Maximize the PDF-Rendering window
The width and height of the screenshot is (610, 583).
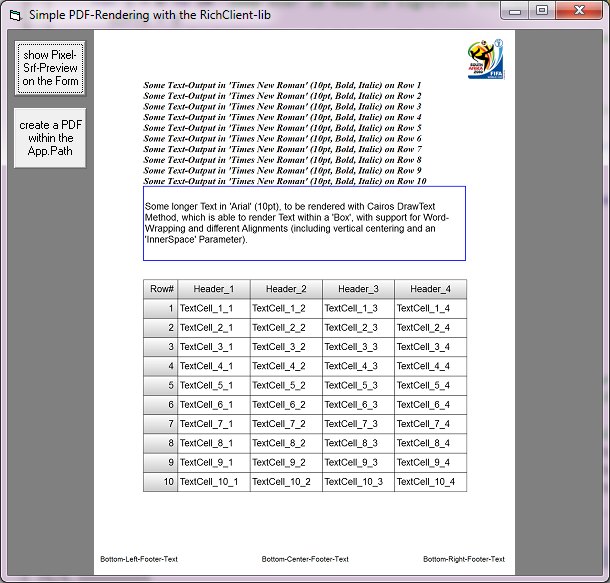pyautogui.click(x=542, y=11)
